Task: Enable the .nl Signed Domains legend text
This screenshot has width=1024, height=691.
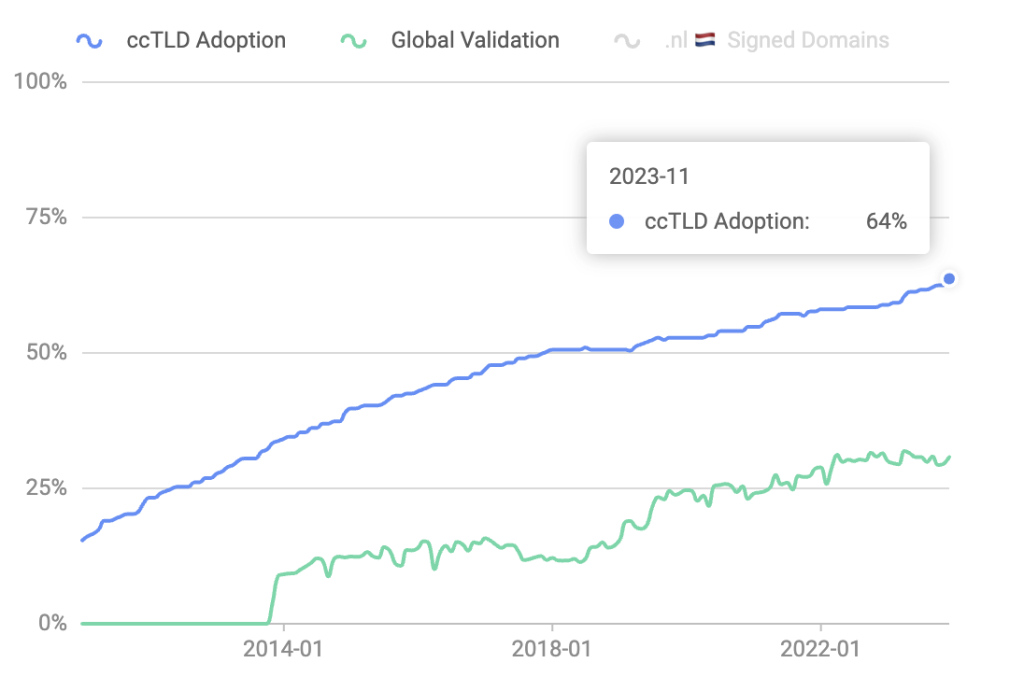Action: click(808, 41)
